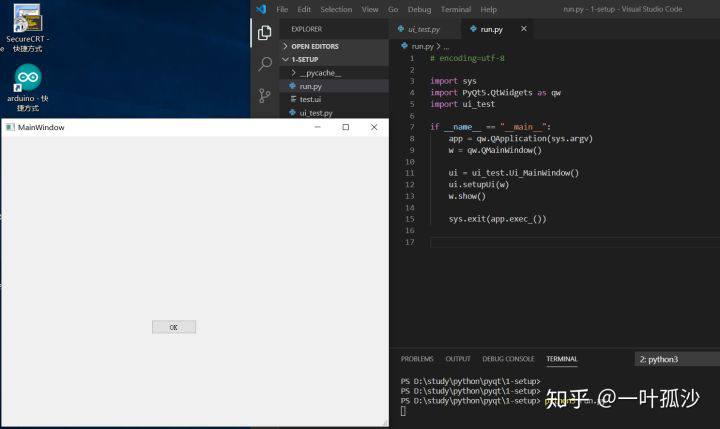The image size is (720, 429).
Task: Minimize the MainWindow window
Action: click(317, 127)
